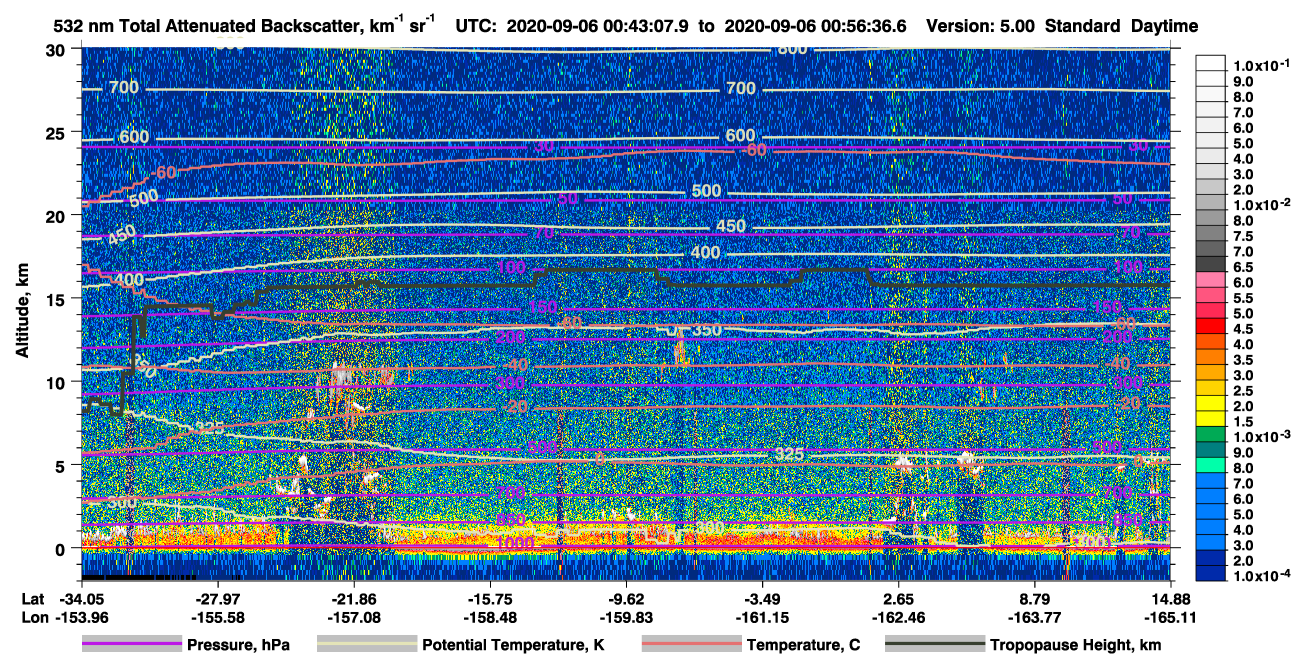The height and width of the screenshot is (667, 1300).
Task: Click latitude value -15.75
Action: [x=490, y=599]
